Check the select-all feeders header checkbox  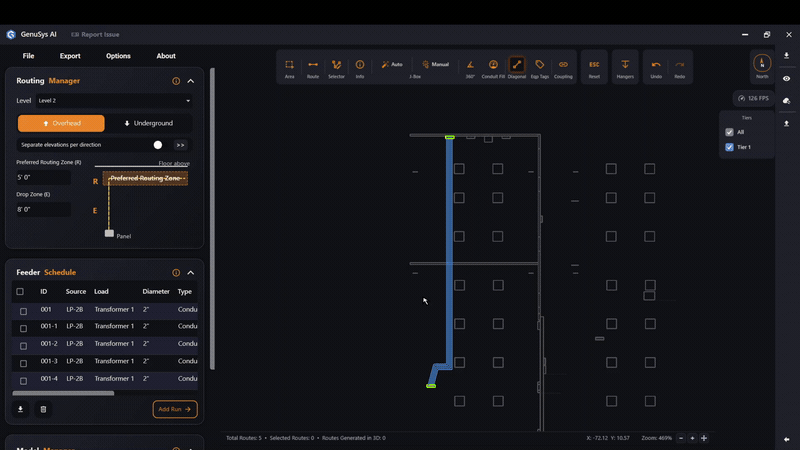click(20, 292)
